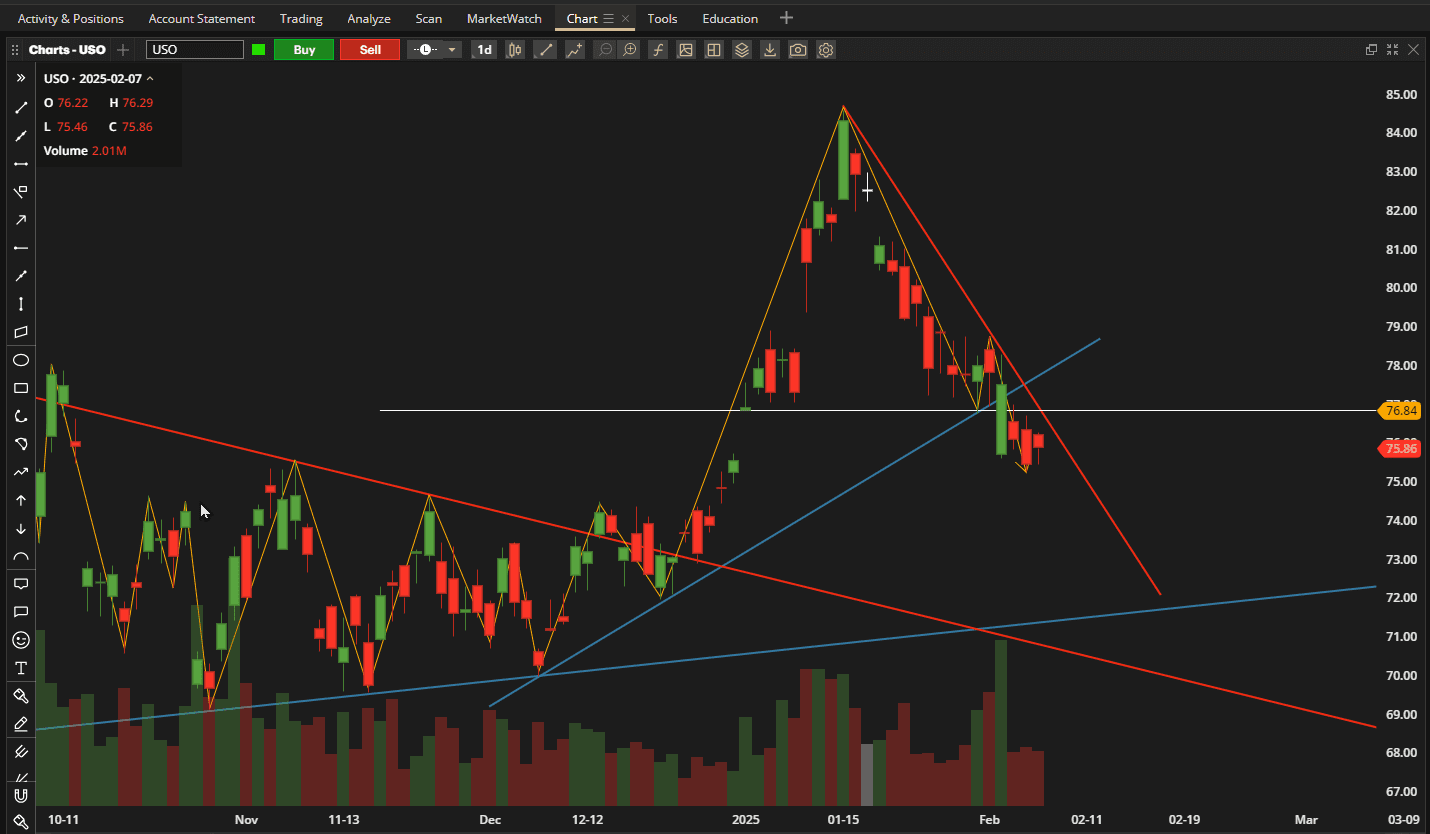Open the drawings toolbar line button
The height and width of the screenshot is (834, 1430).
pyautogui.click(x=545, y=49)
